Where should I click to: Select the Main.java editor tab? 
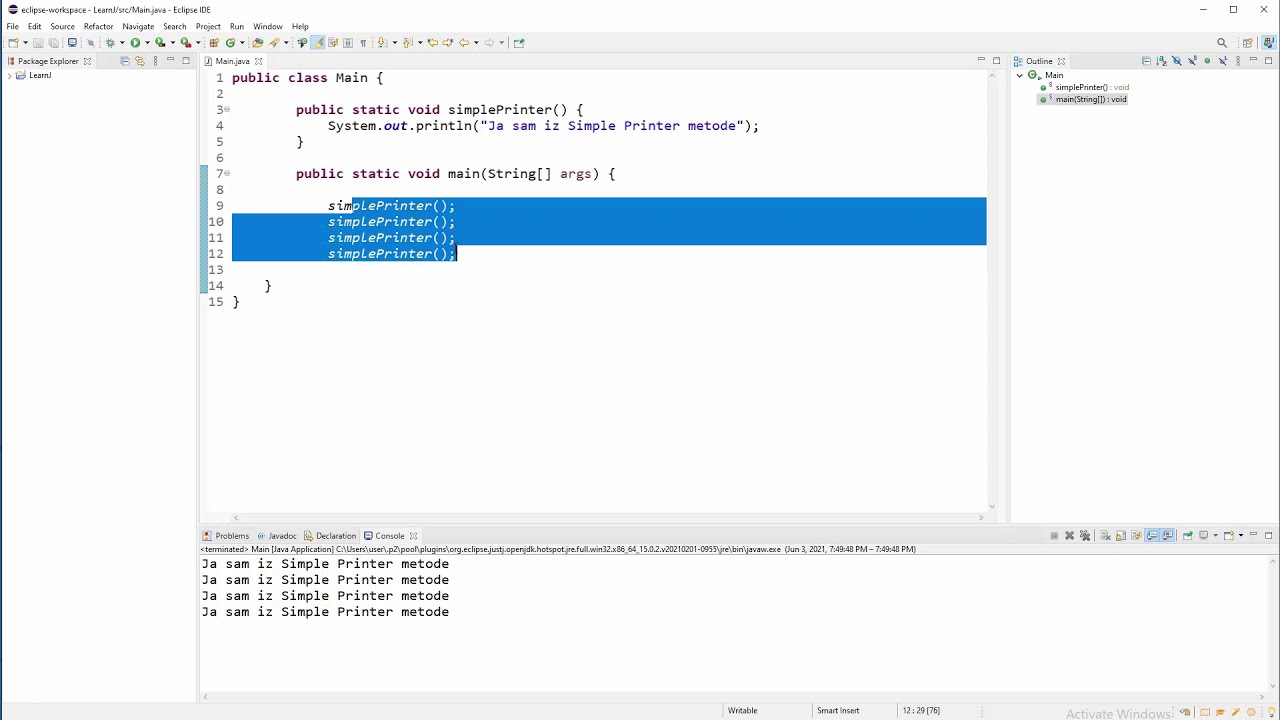(232, 61)
